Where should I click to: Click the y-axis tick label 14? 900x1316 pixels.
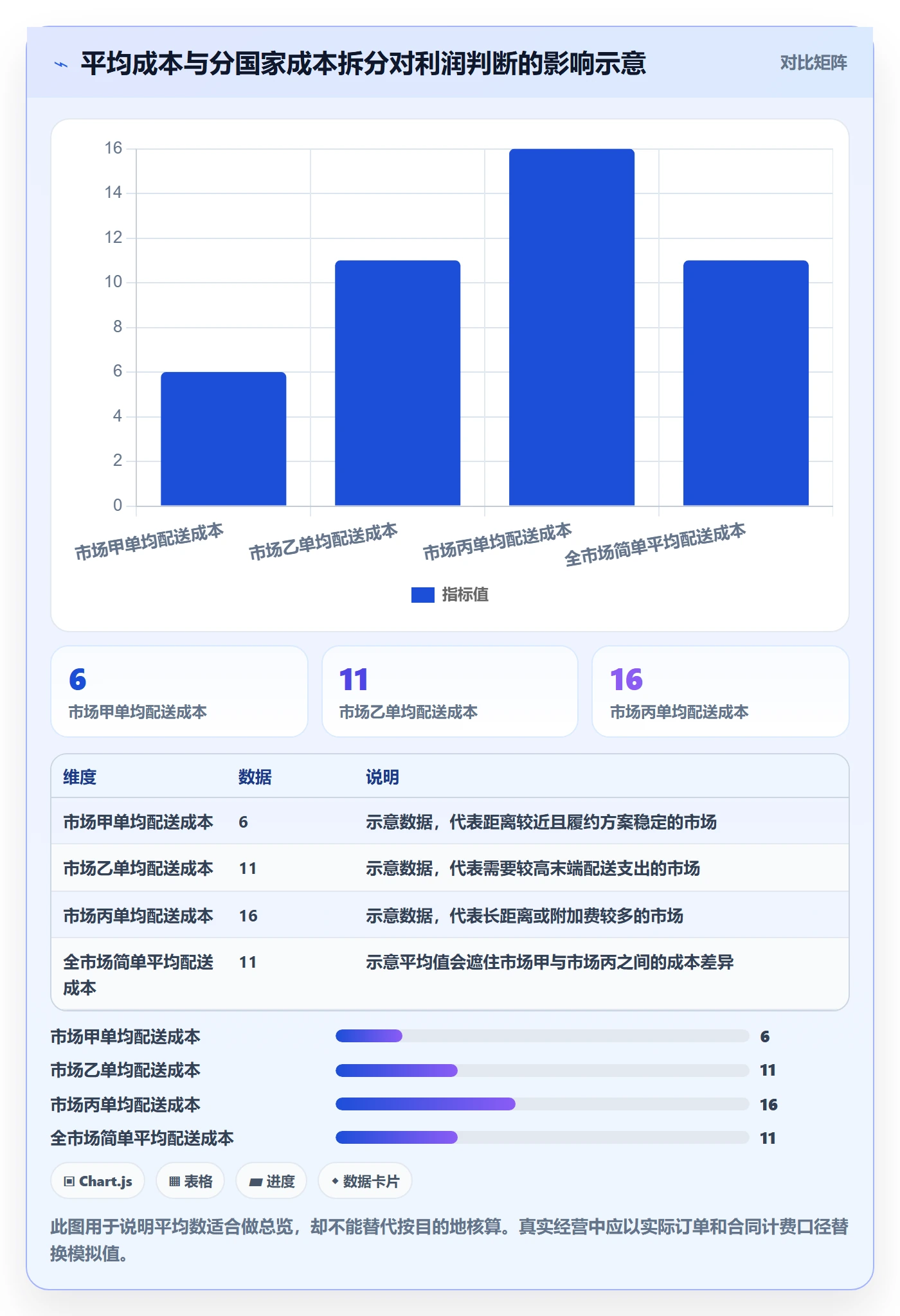[x=113, y=193]
